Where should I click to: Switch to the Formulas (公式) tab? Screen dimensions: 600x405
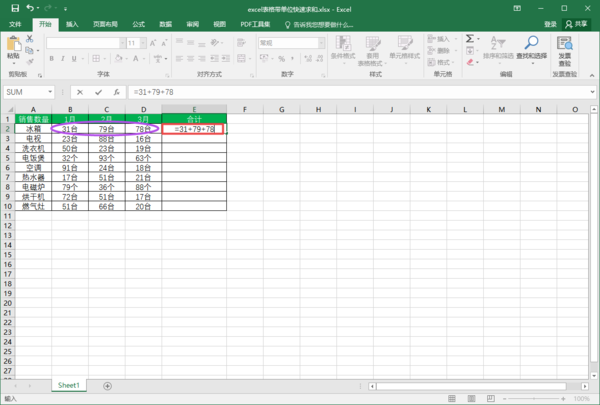click(x=138, y=23)
